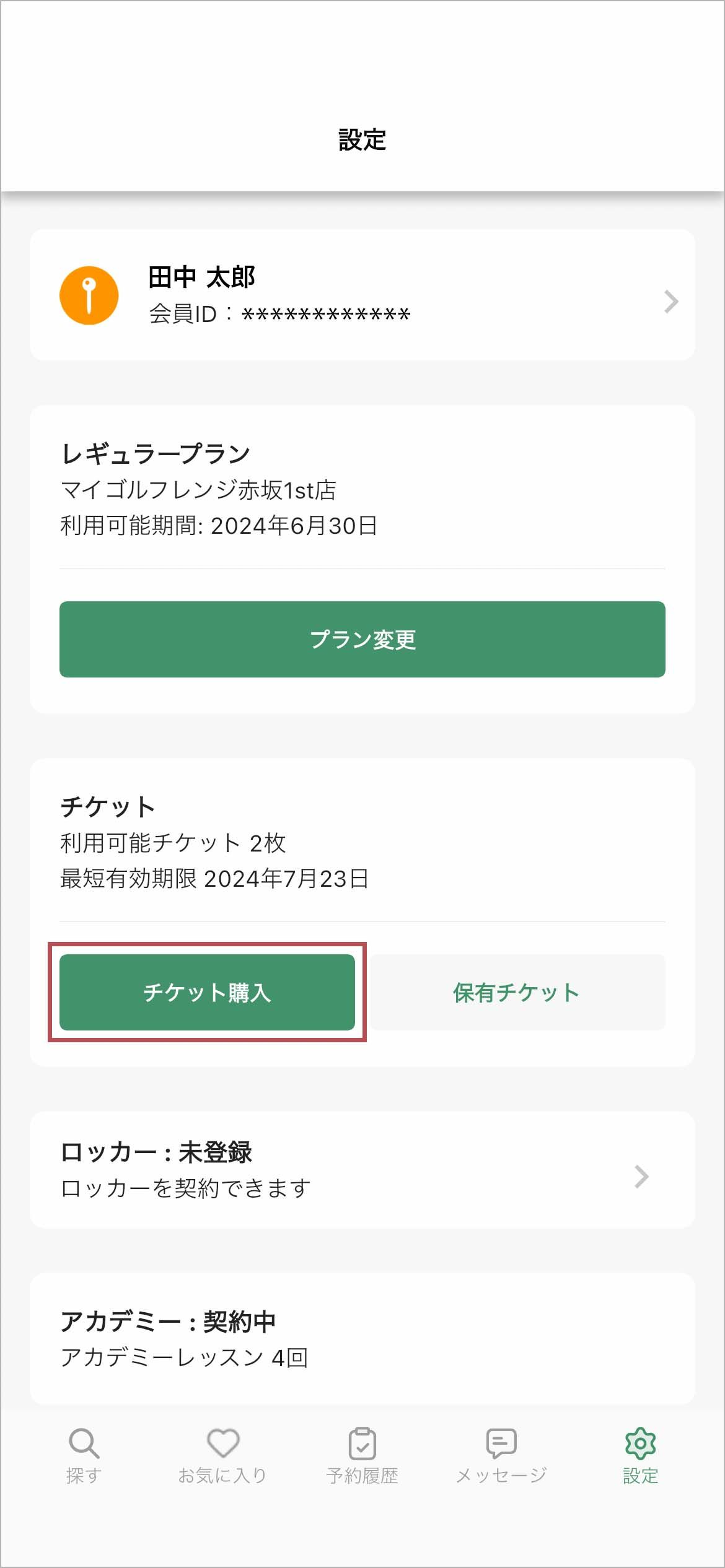Go to the お気に入り tab label
Image resolution: width=725 pixels, height=1568 pixels.
223,1476
